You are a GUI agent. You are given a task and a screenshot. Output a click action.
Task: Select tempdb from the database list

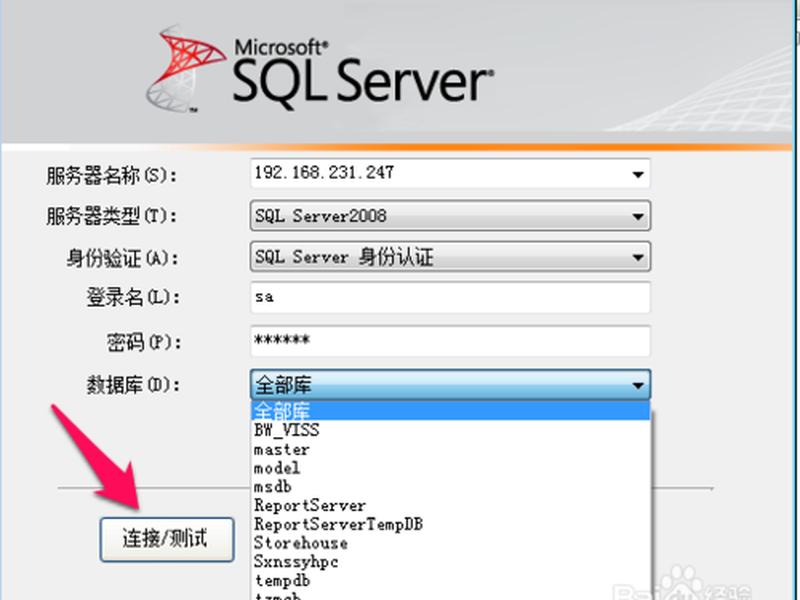click(x=451, y=580)
